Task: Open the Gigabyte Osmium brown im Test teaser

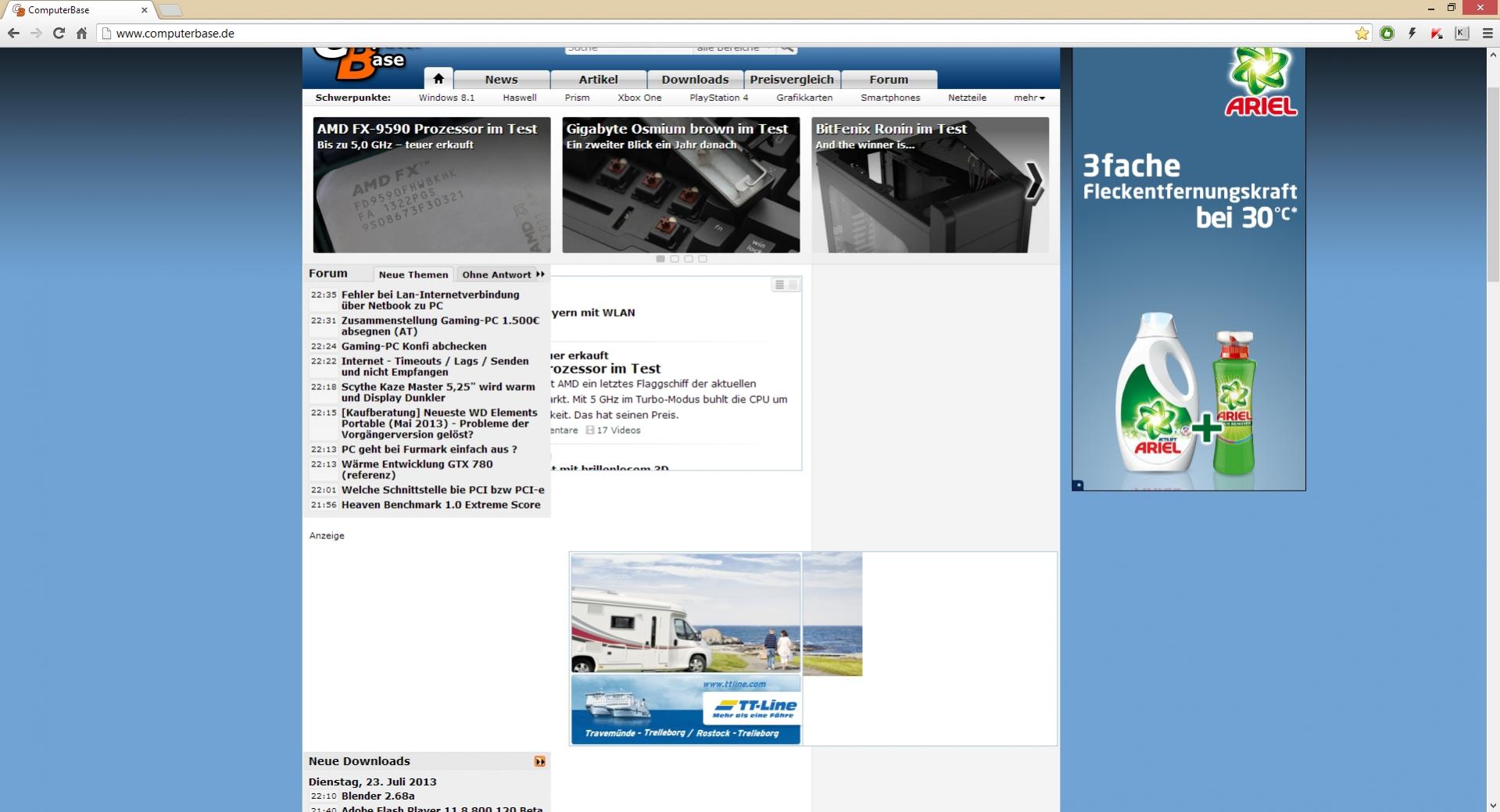Action: pos(681,185)
